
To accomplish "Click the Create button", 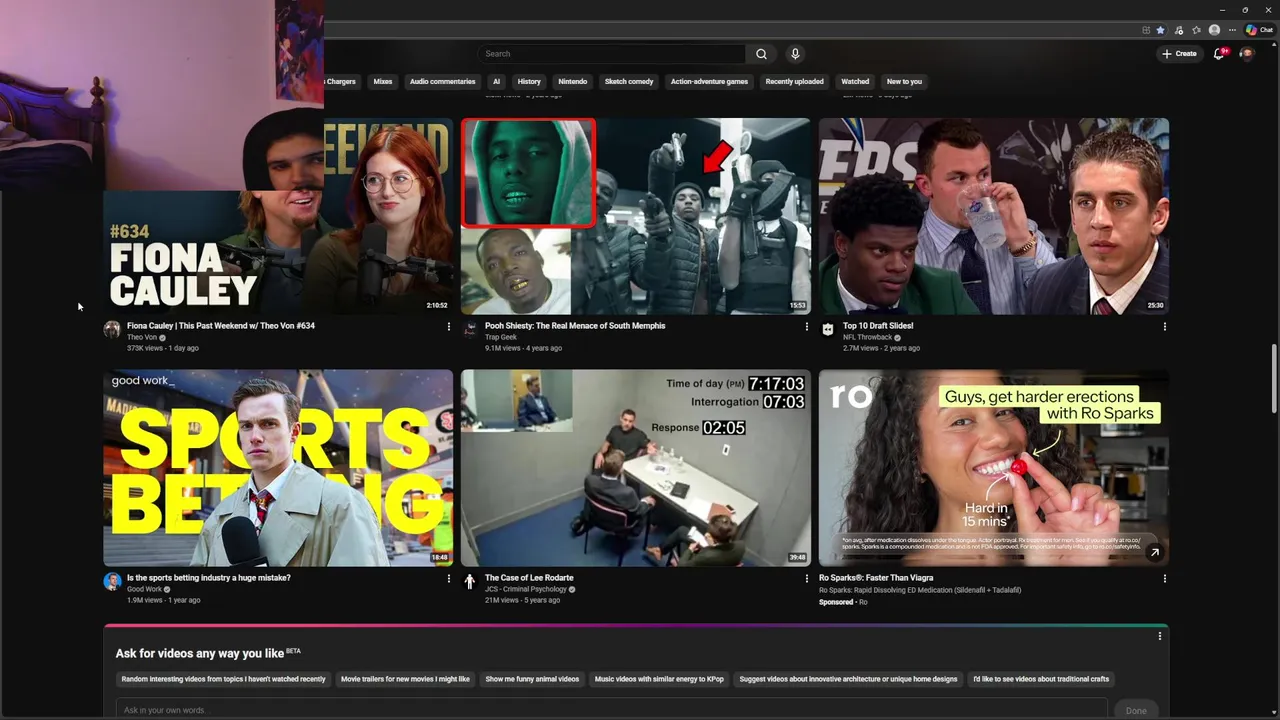I will pos(1179,54).
